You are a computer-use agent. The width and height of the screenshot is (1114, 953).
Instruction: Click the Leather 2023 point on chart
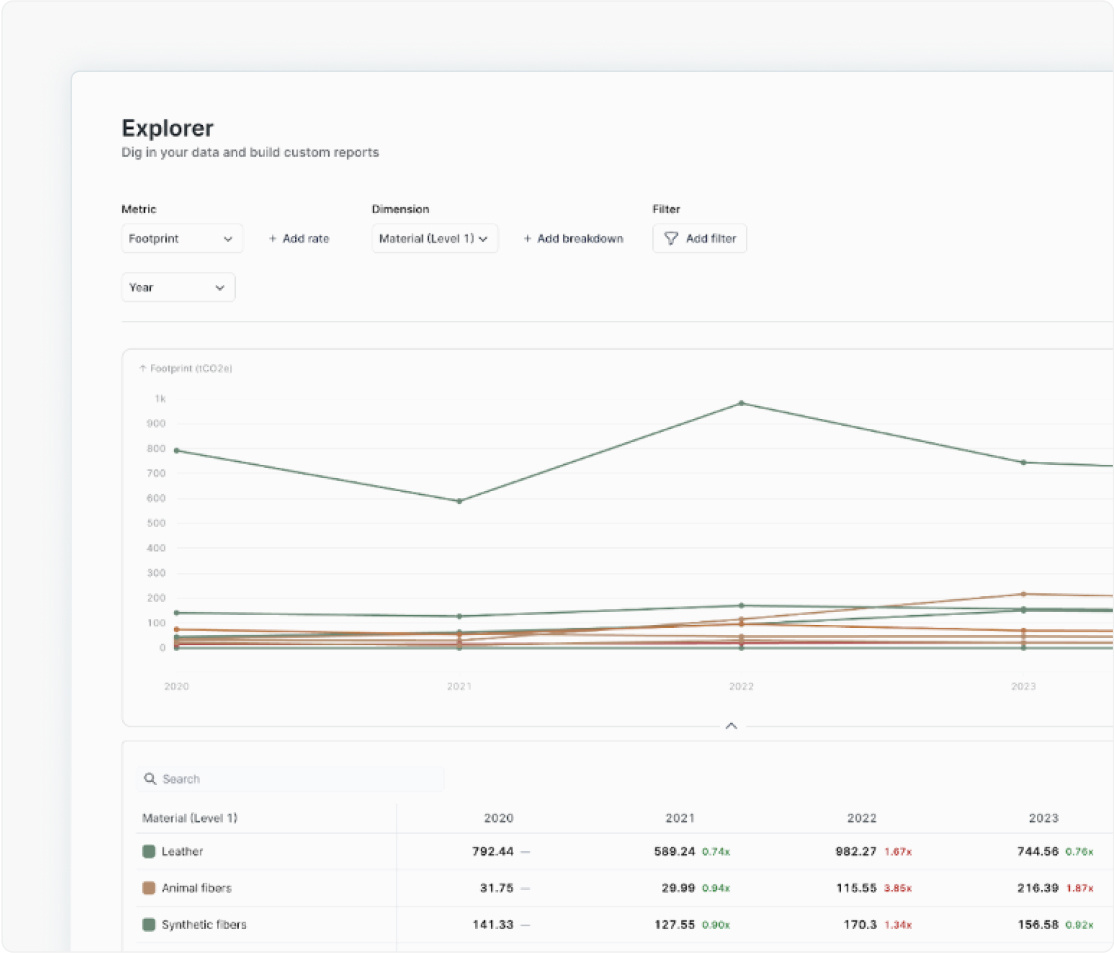click(x=1023, y=463)
